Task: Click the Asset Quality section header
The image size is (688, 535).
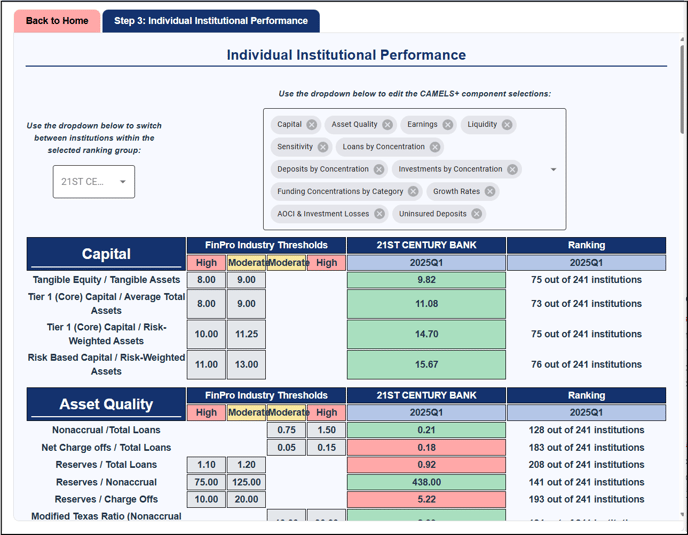Action: 106,404
